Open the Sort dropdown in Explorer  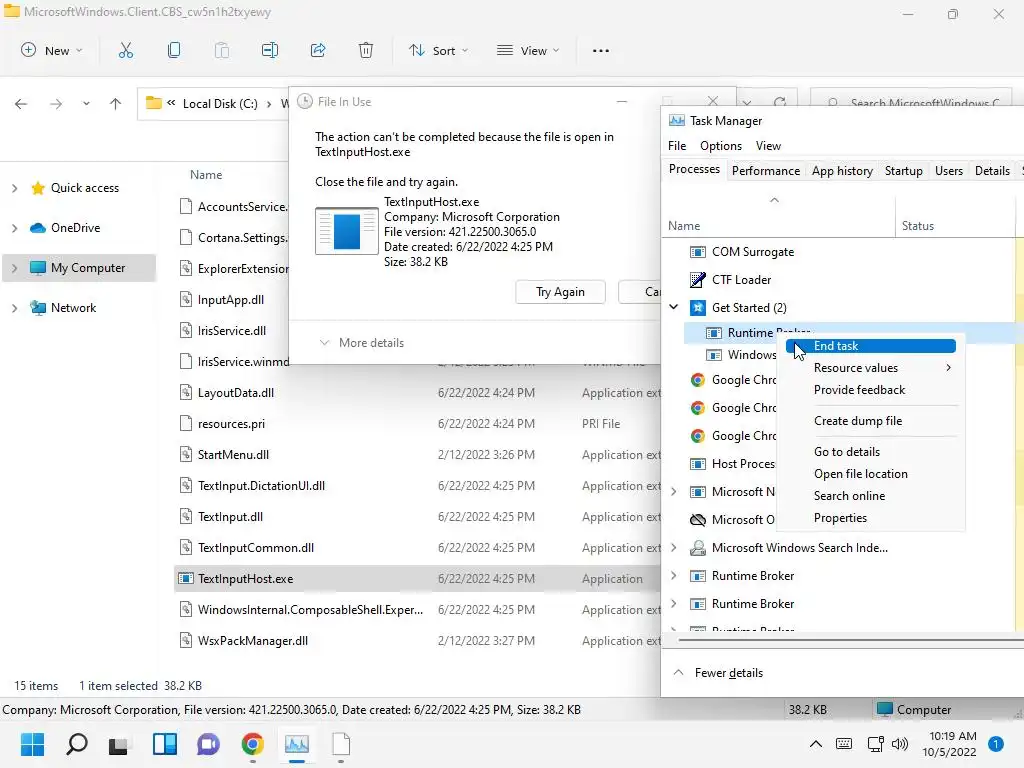pos(438,50)
